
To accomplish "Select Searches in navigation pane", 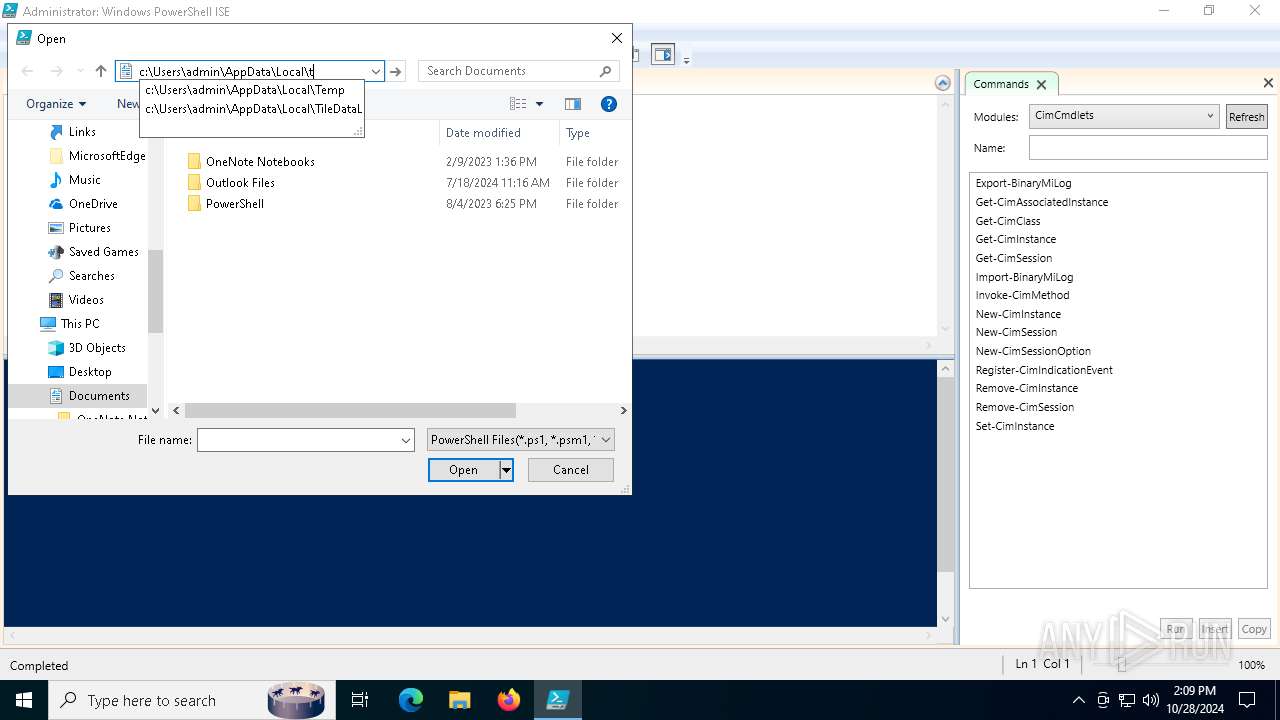I will 91,276.
